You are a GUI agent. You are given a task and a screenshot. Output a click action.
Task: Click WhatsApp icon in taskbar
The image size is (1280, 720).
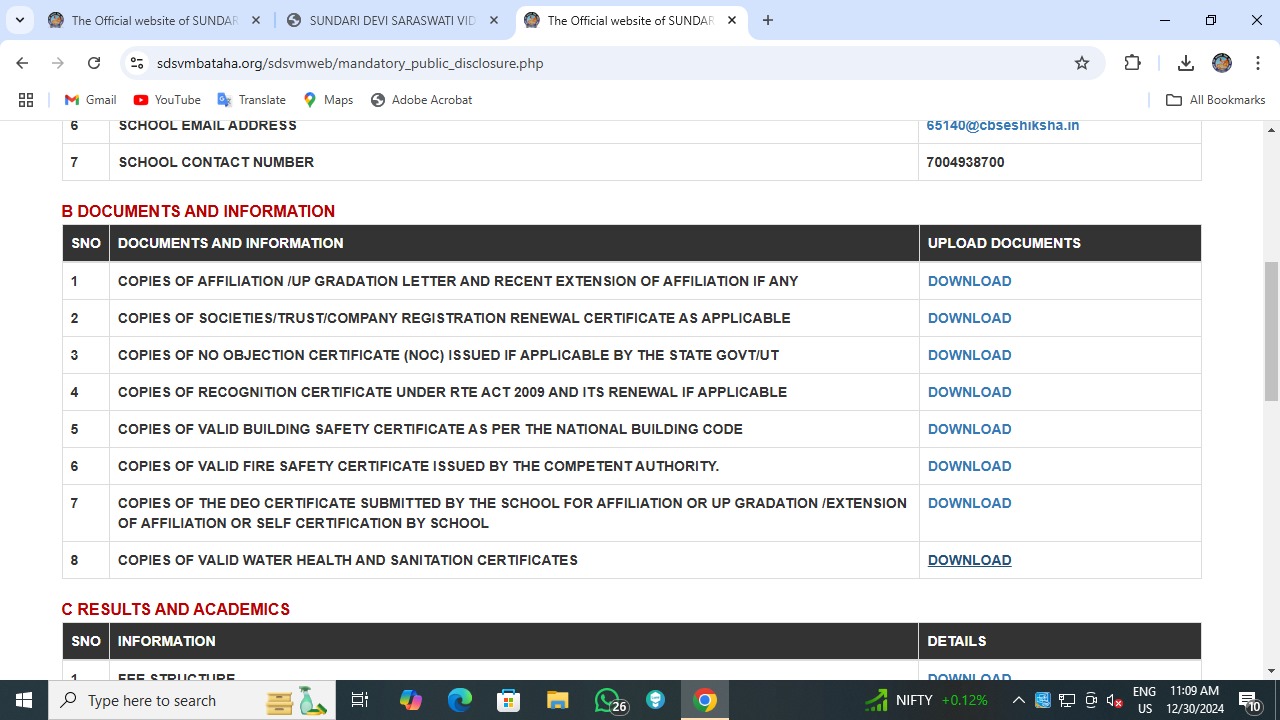click(x=607, y=700)
